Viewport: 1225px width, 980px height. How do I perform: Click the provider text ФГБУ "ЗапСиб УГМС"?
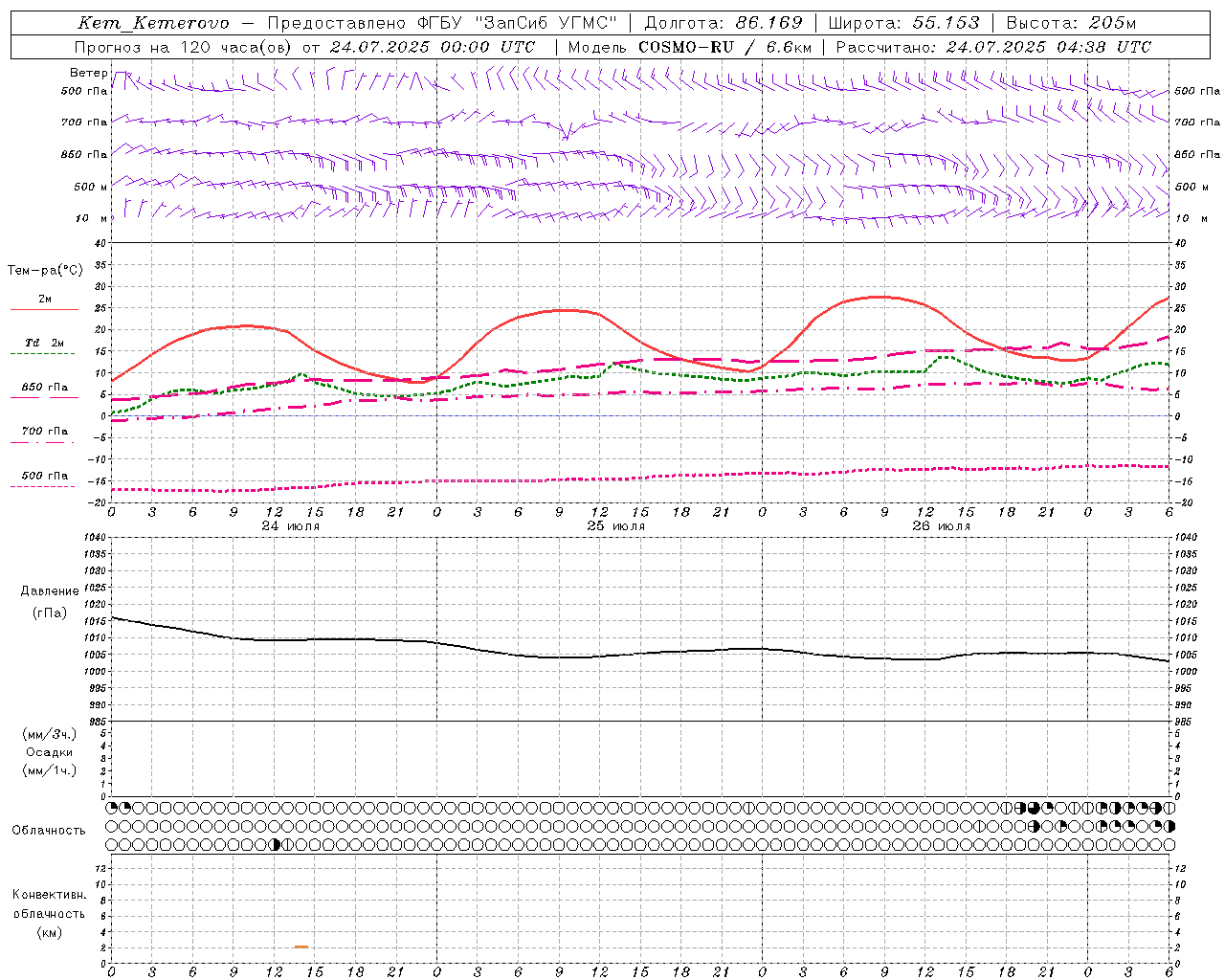pyautogui.click(x=518, y=23)
